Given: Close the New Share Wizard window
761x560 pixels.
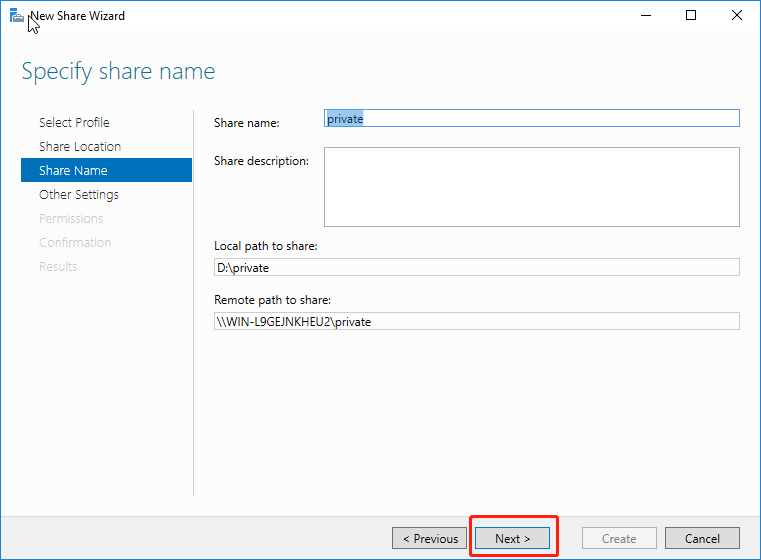Looking at the screenshot, I should pos(736,16).
